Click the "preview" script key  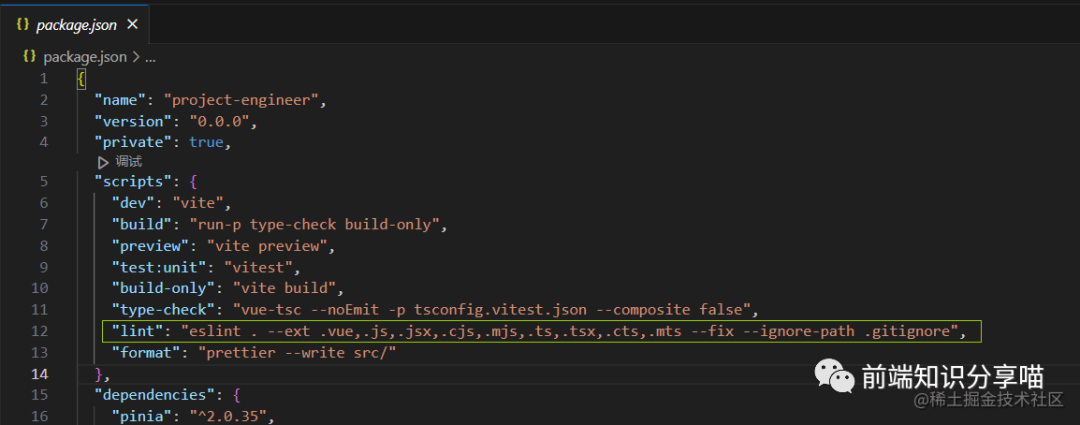150,246
